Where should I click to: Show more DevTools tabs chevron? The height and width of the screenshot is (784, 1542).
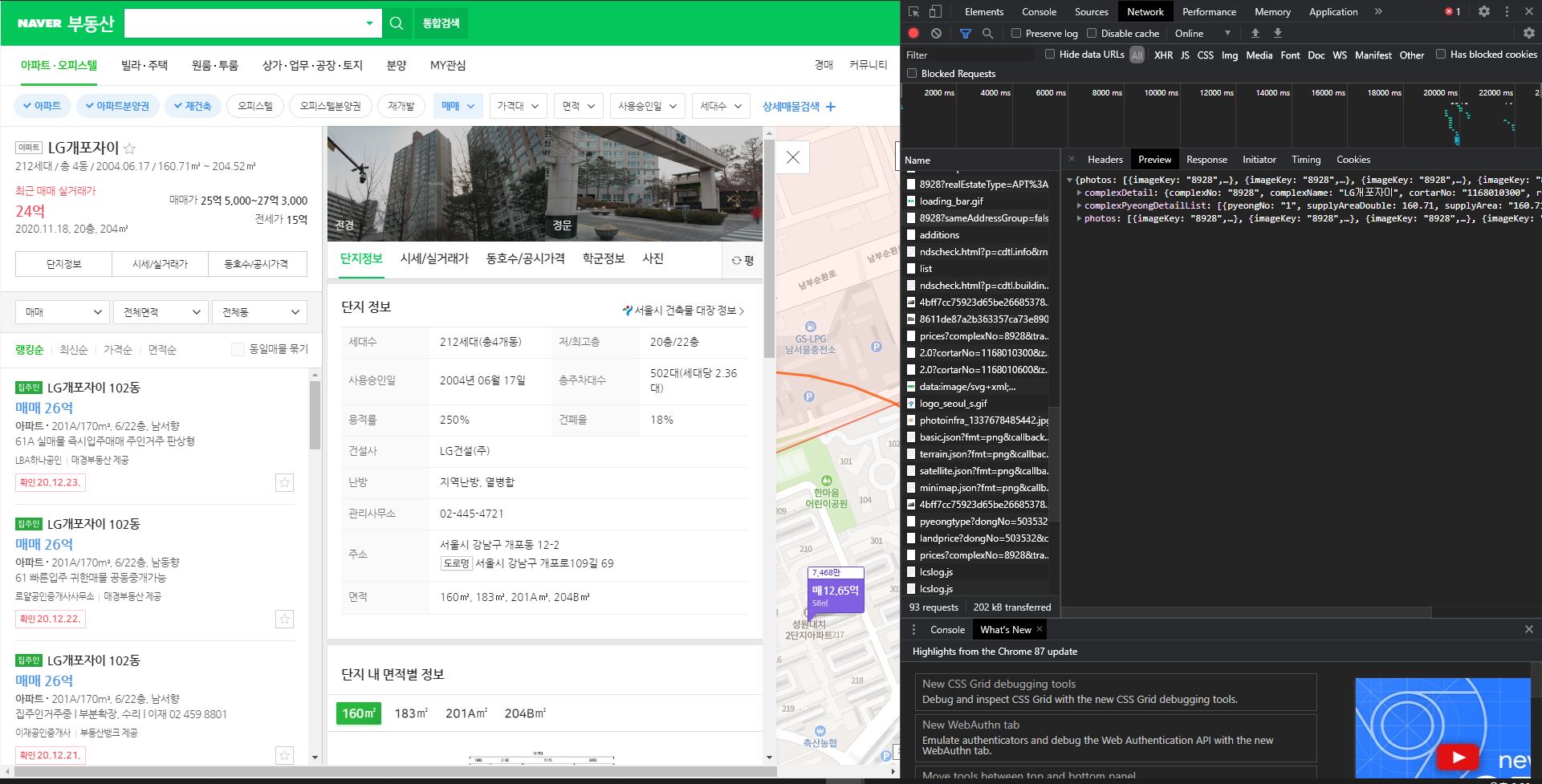point(1378,11)
